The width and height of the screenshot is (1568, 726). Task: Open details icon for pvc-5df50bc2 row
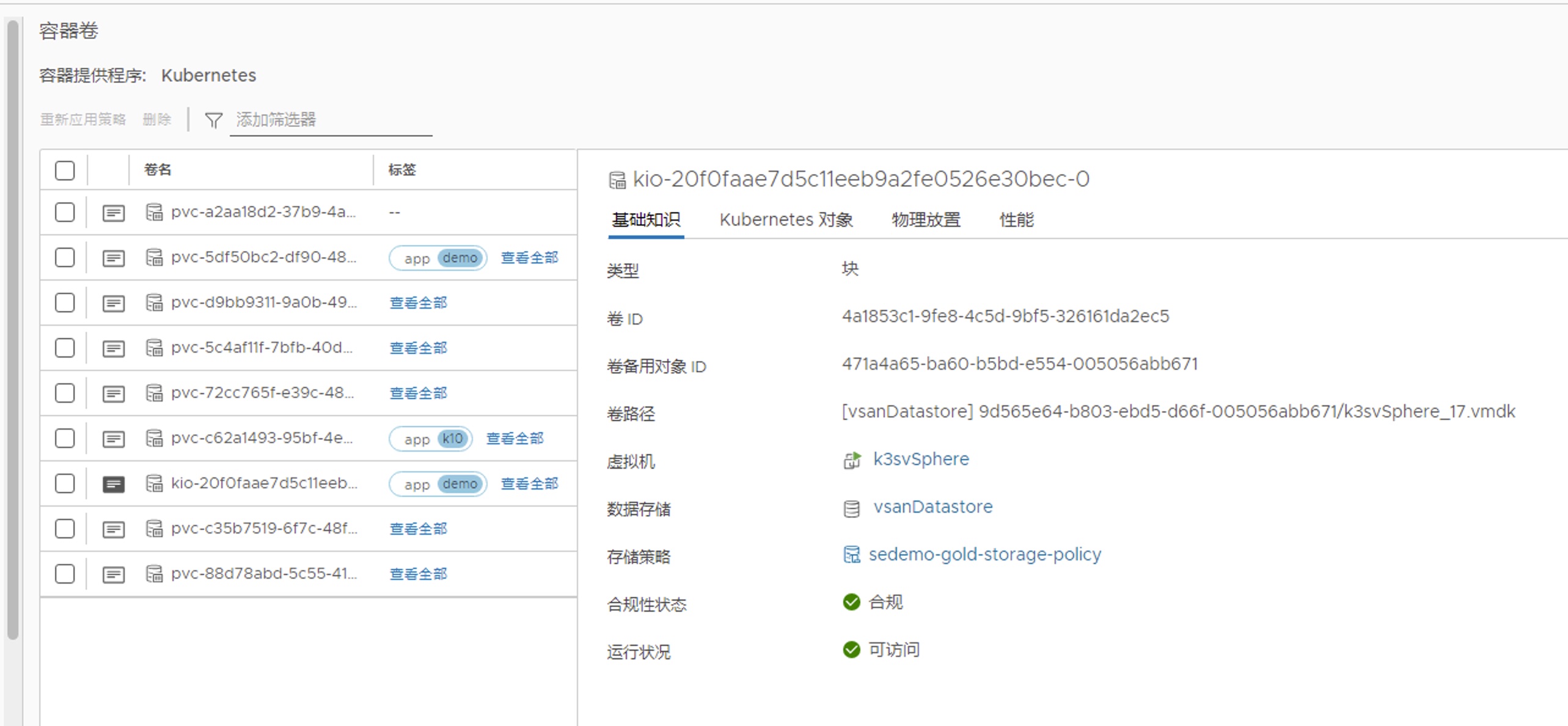114,258
